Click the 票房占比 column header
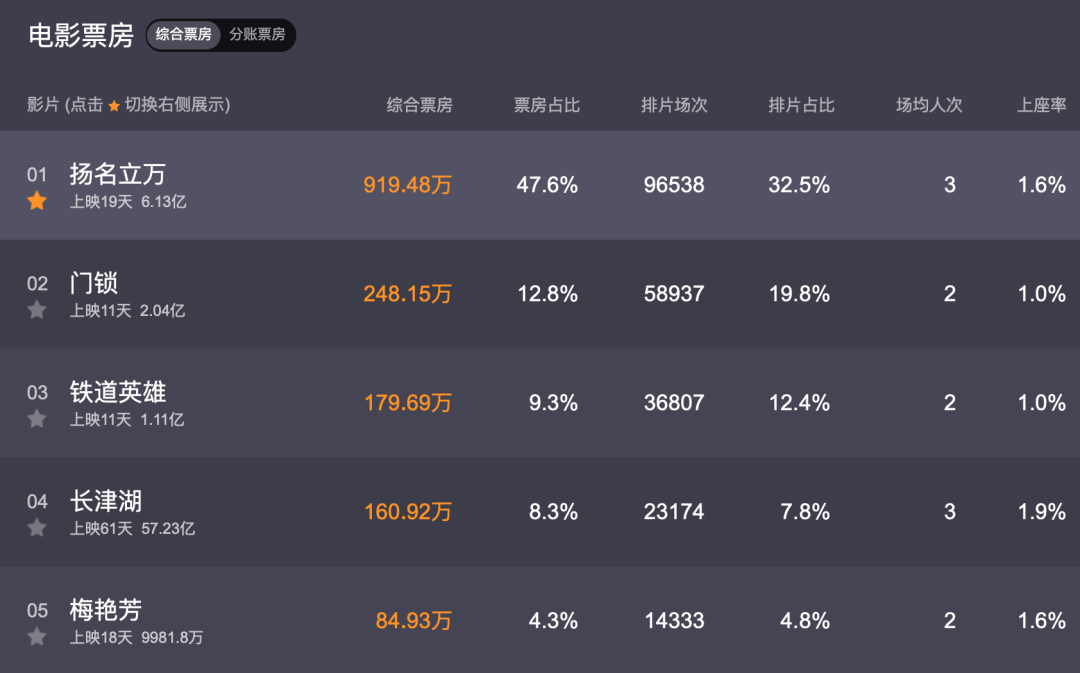Viewport: 1080px width, 673px height. [547, 105]
